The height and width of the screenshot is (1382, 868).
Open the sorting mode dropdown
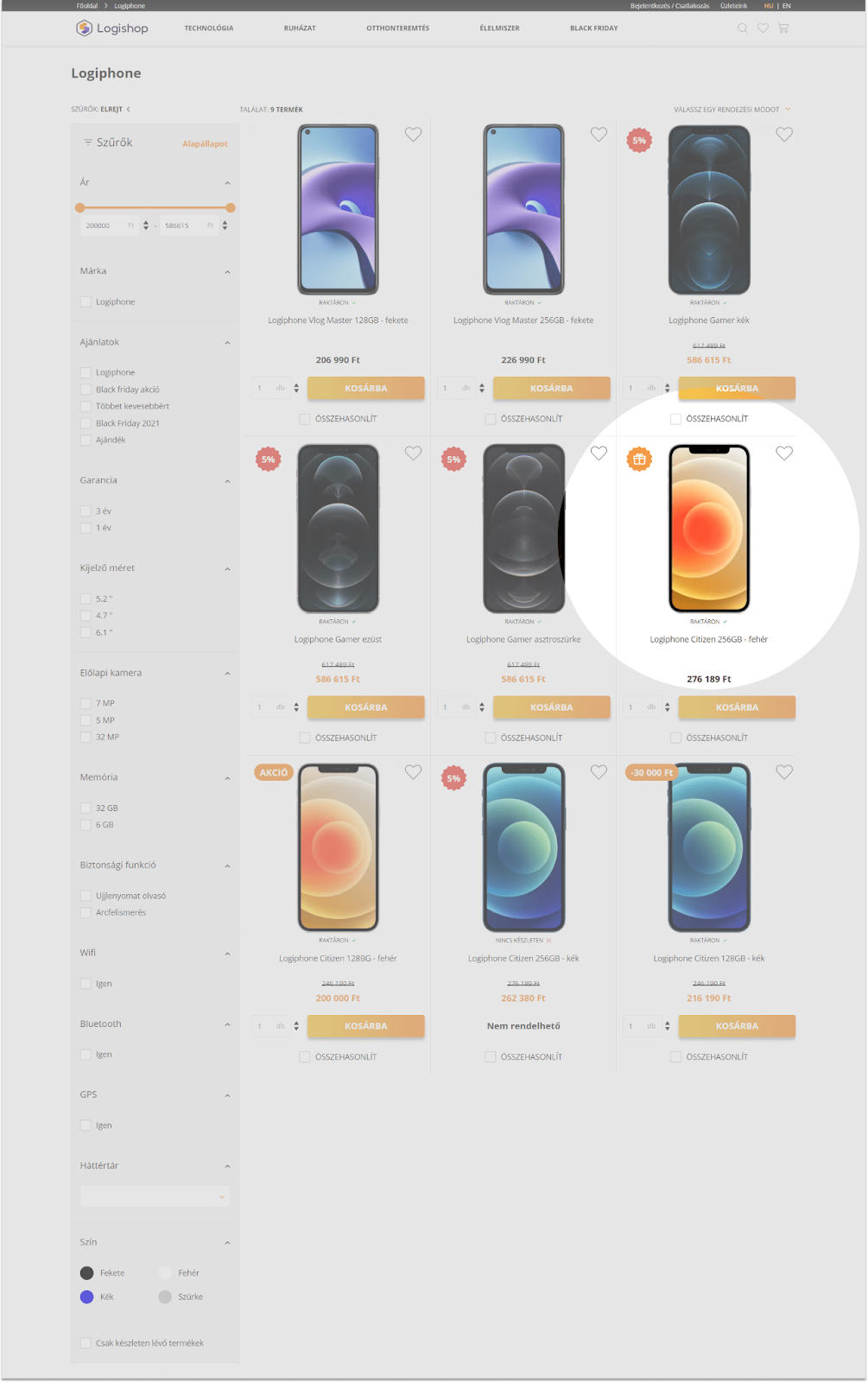[x=732, y=110]
